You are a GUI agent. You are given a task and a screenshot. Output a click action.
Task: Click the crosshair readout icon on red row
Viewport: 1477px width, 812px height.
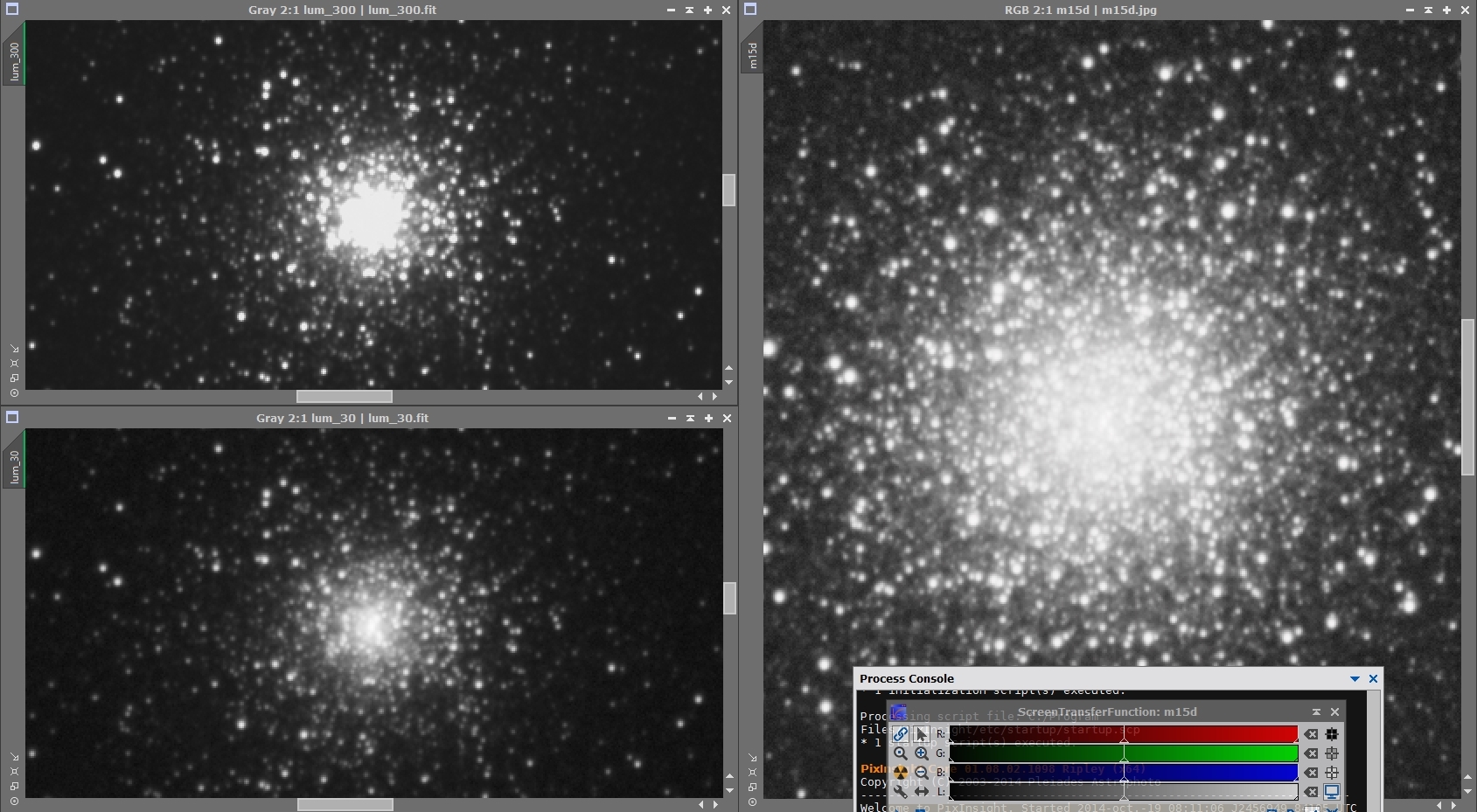[1332, 734]
